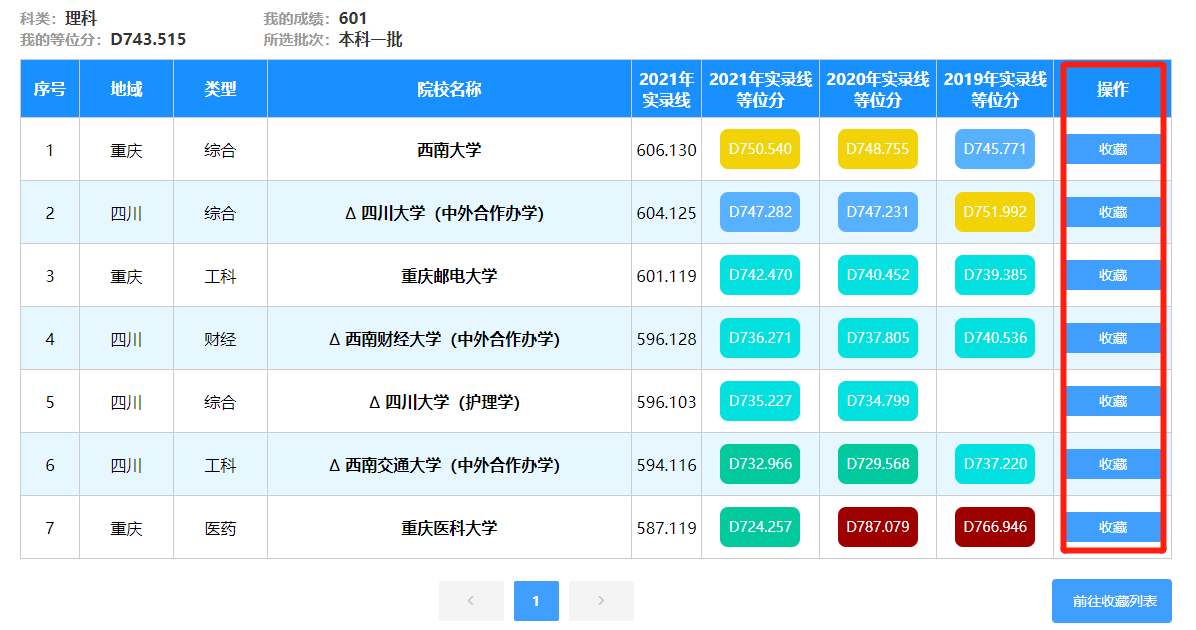Select school name 西南大学
Screen dimensions: 1196x630
pos(449,149)
